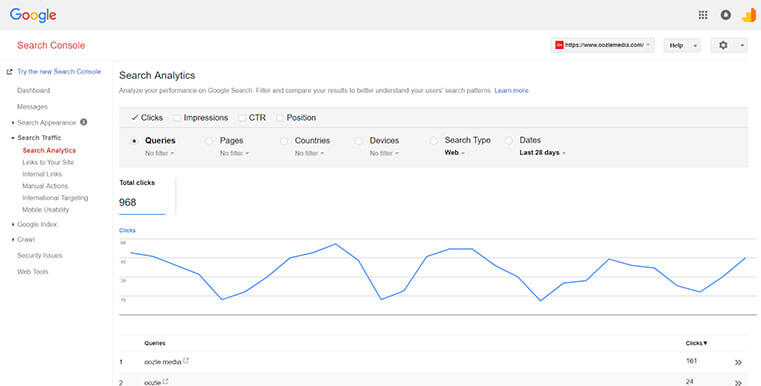Select the Search Type radio button

pyautogui.click(x=433, y=140)
